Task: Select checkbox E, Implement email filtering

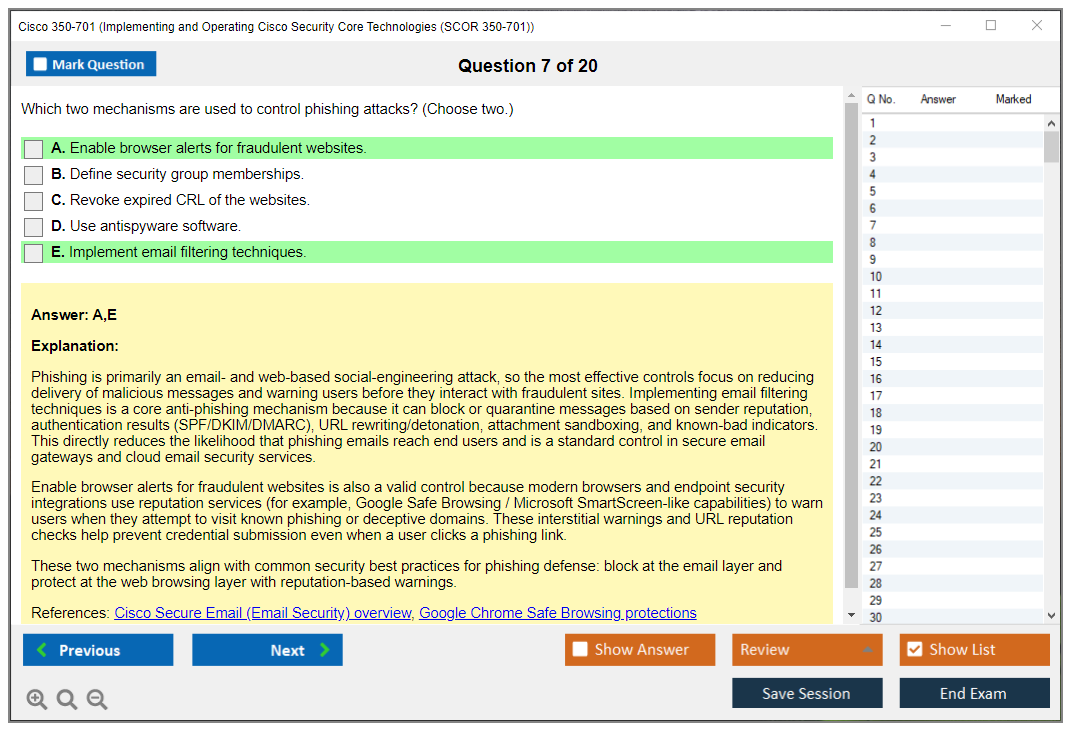Action: pyautogui.click(x=34, y=253)
